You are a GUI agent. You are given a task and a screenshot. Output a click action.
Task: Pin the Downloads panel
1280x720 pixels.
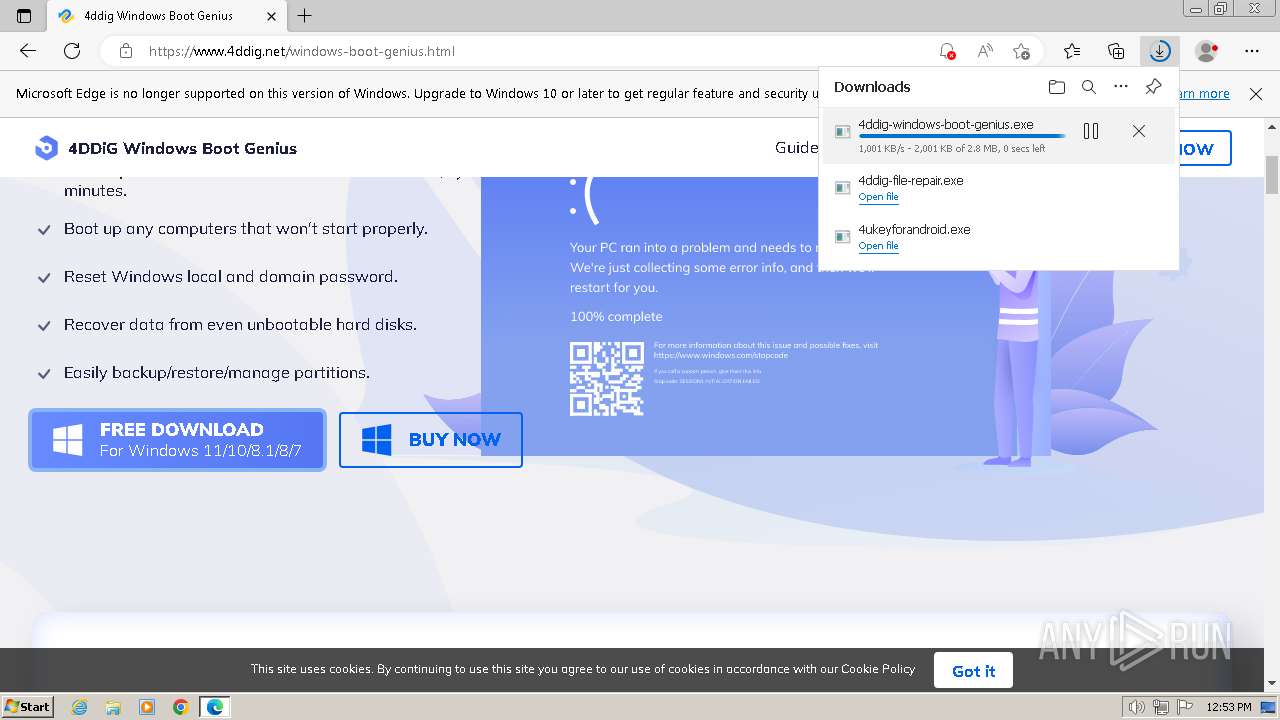[x=1153, y=87]
